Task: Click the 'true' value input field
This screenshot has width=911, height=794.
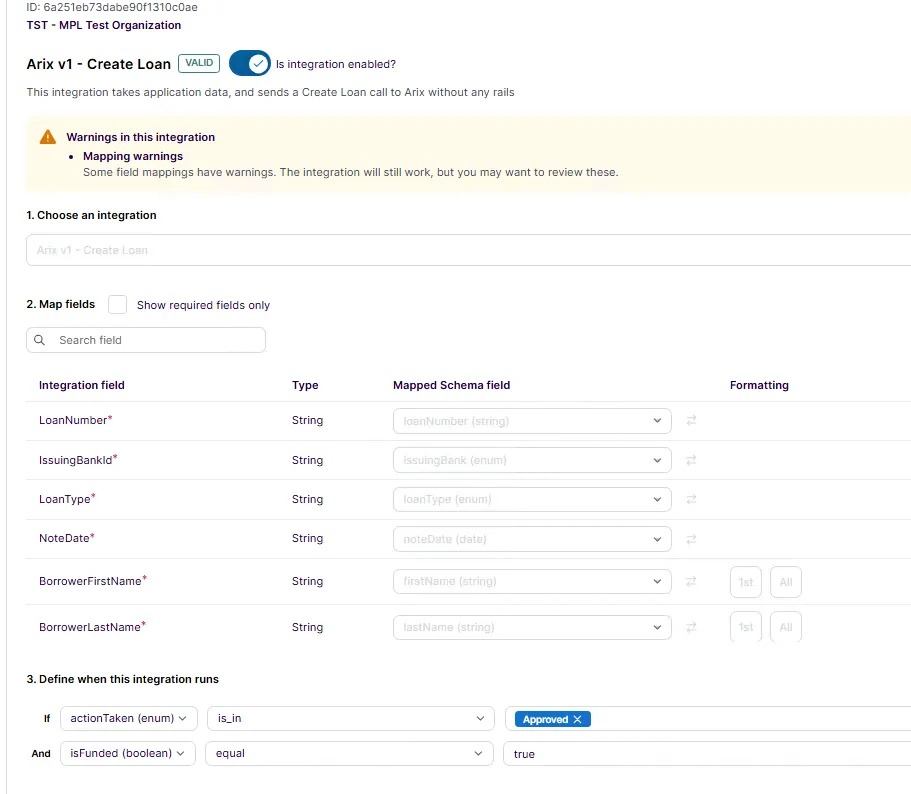Action: tap(707, 753)
